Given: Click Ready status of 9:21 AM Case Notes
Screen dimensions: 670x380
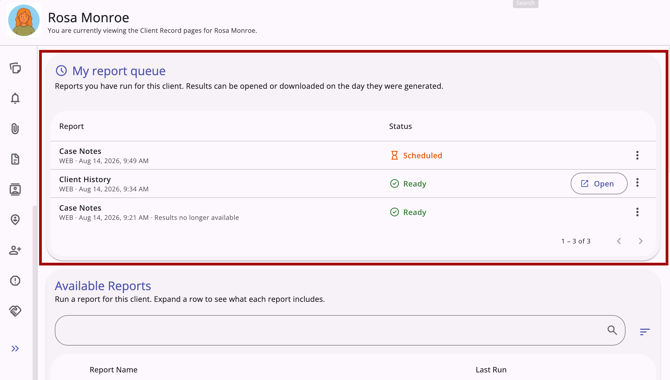Looking at the screenshot, I should (x=408, y=212).
